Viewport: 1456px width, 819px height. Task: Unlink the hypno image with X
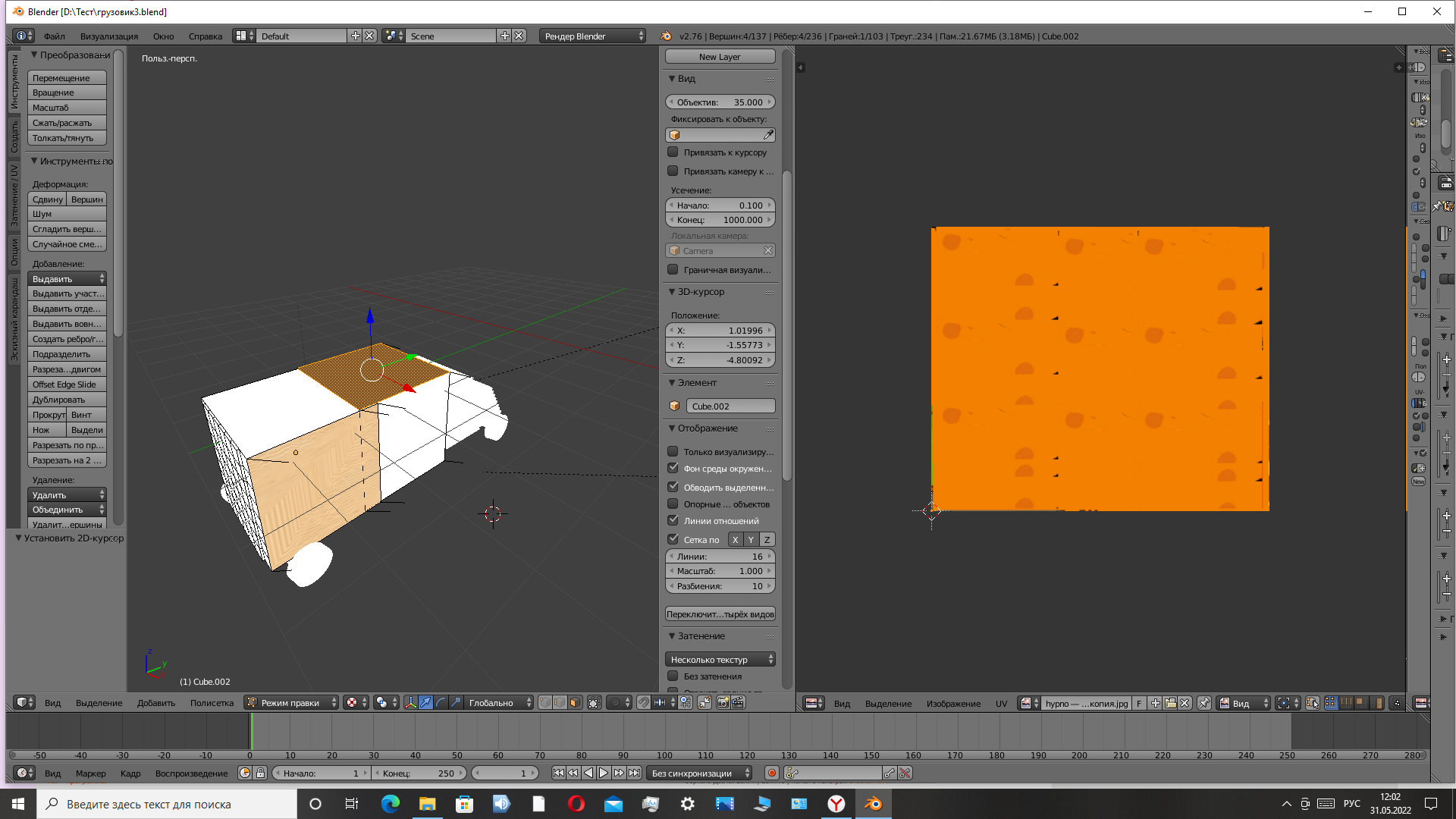(1185, 703)
